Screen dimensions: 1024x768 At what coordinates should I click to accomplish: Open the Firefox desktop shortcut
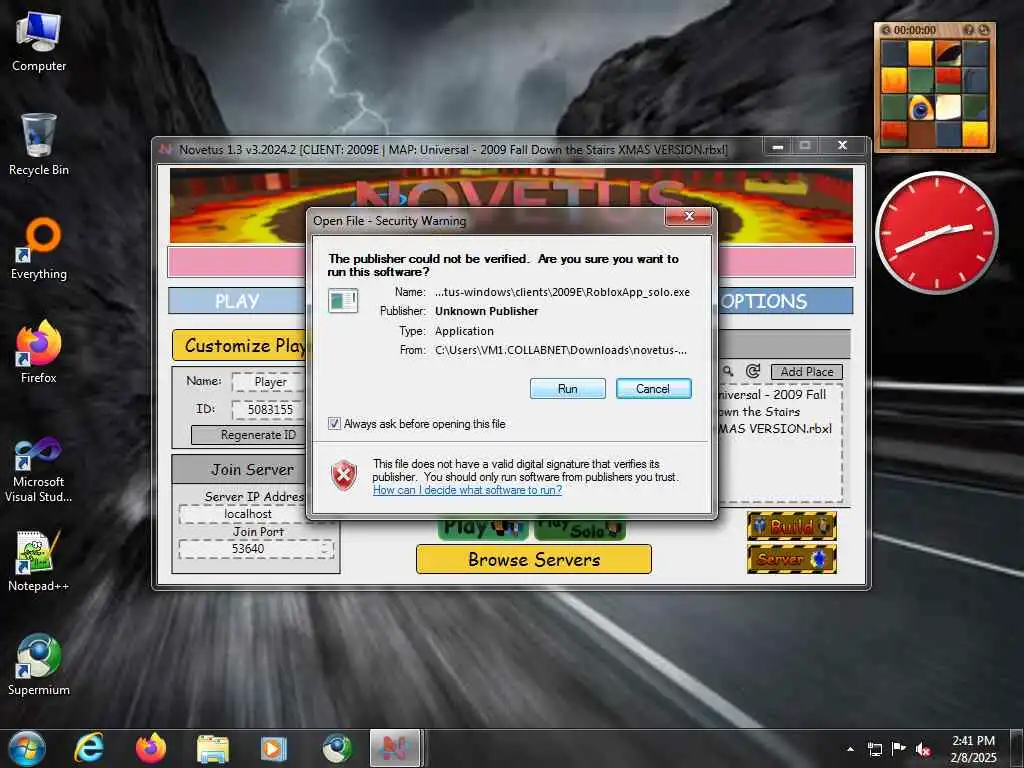click(x=39, y=353)
